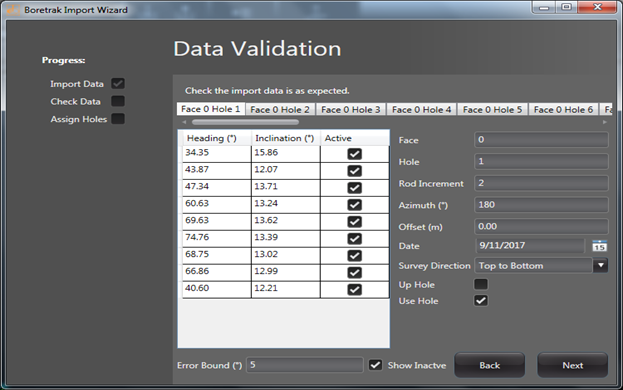Click the Import Data progress checkbox
Image resolution: width=623 pixels, height=390 pixels.
point(118,83)
